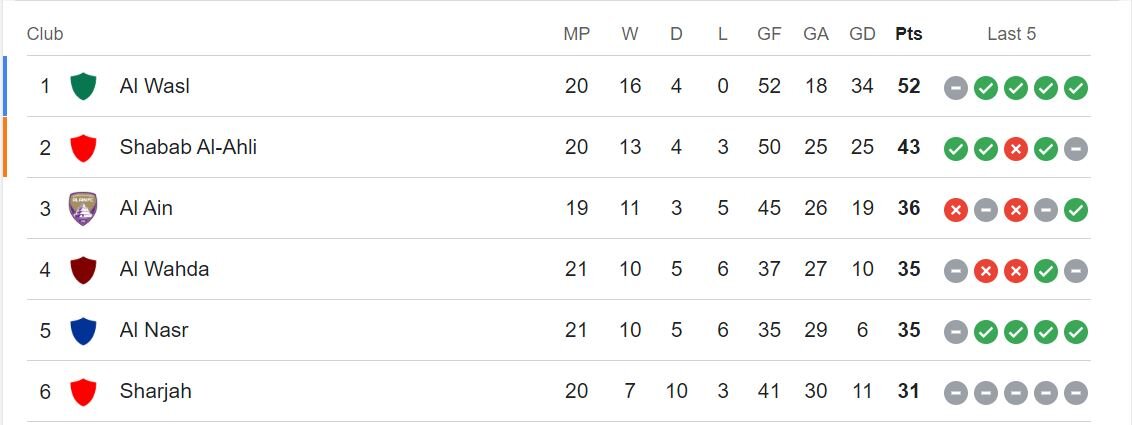Click the Al Wahda dark red crest
1132x425 pixels.
tap(83, 270)
